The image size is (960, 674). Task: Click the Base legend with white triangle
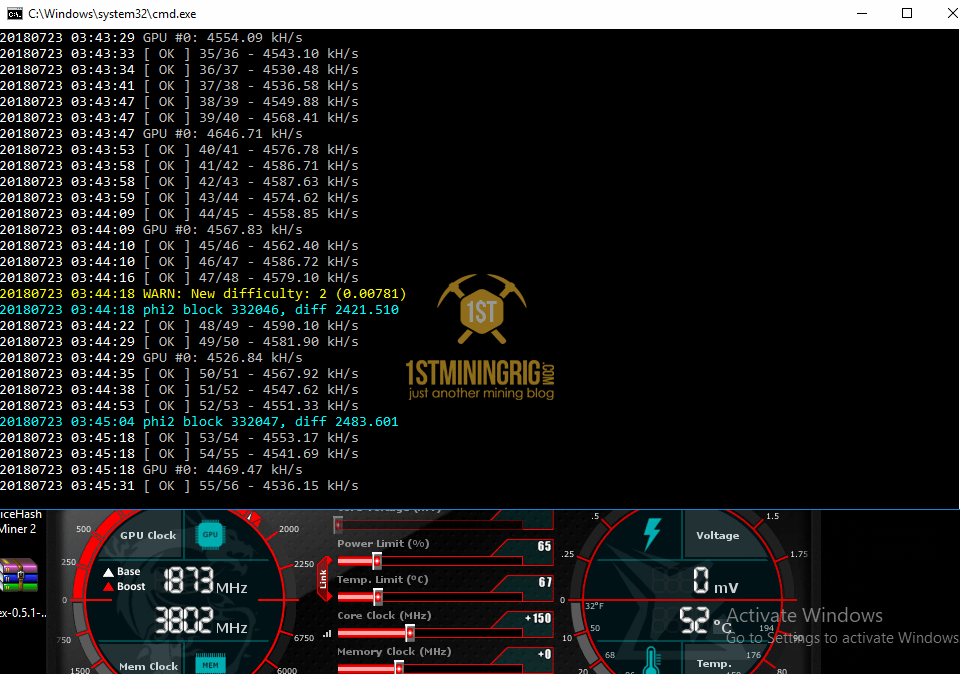point(122,571)
